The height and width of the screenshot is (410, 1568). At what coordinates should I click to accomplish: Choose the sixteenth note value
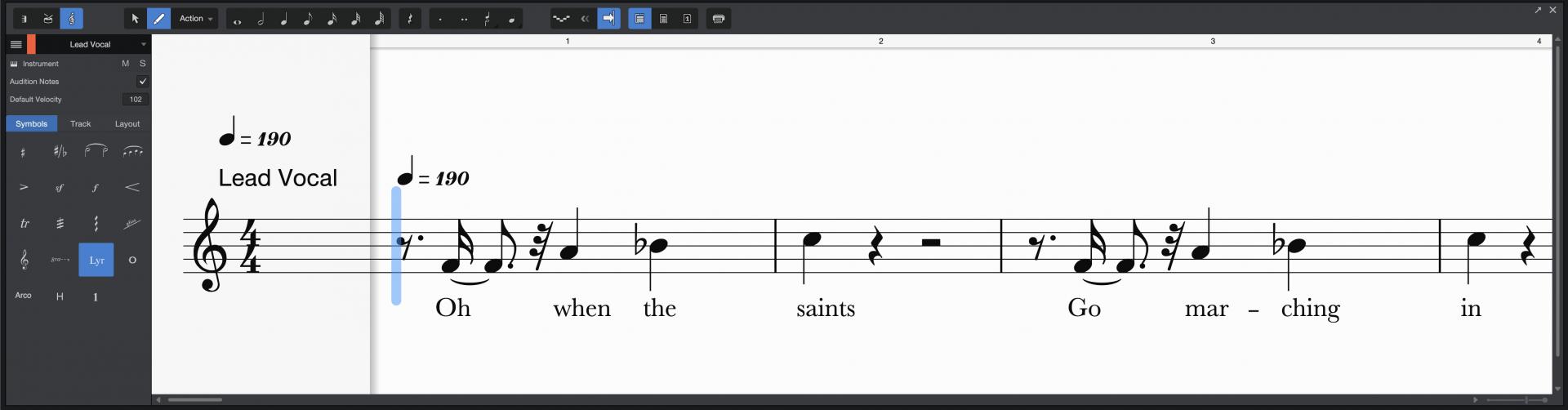[x=332, y=19]
